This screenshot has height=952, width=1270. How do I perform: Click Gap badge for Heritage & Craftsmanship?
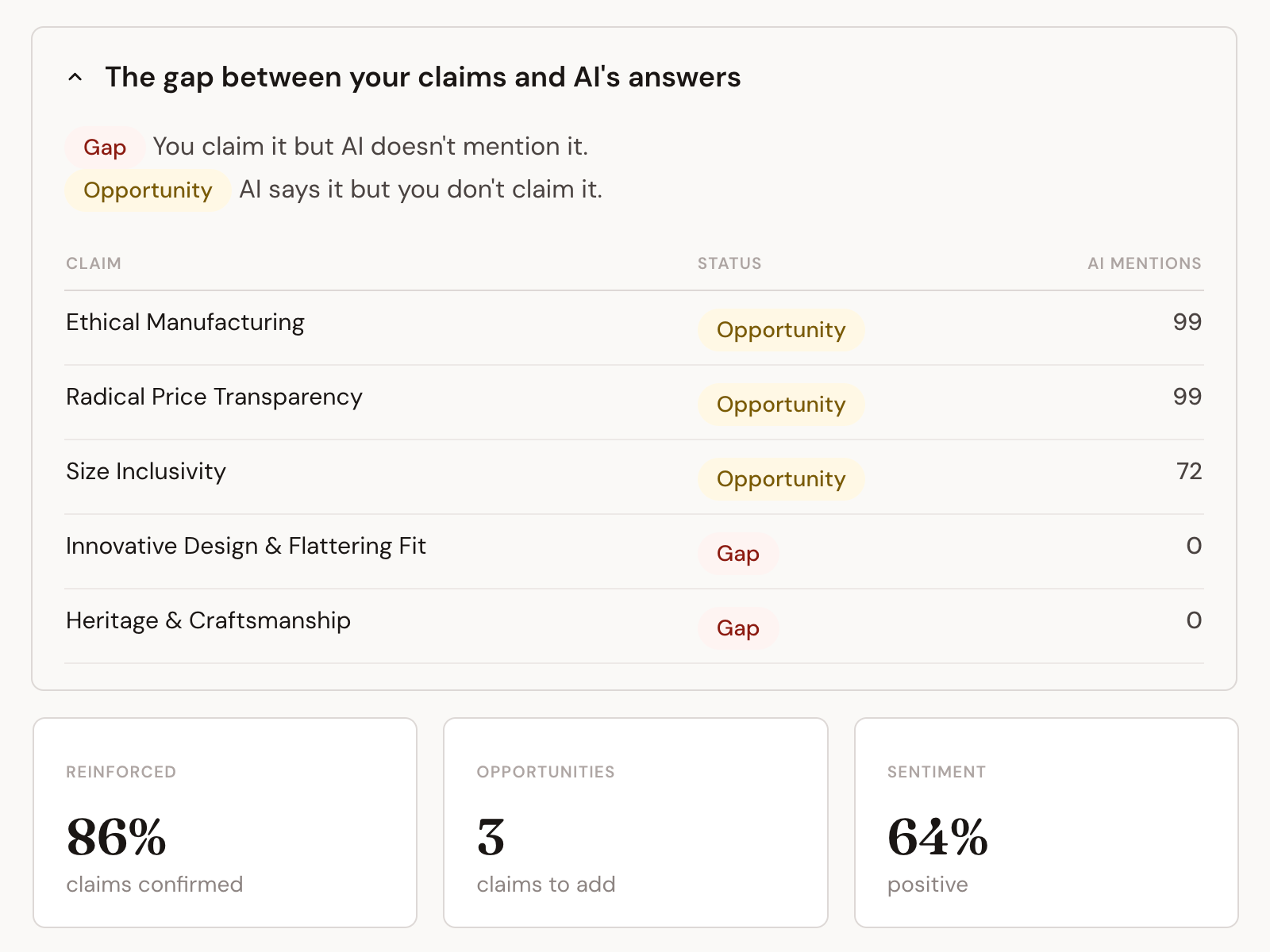click(738, 628)
